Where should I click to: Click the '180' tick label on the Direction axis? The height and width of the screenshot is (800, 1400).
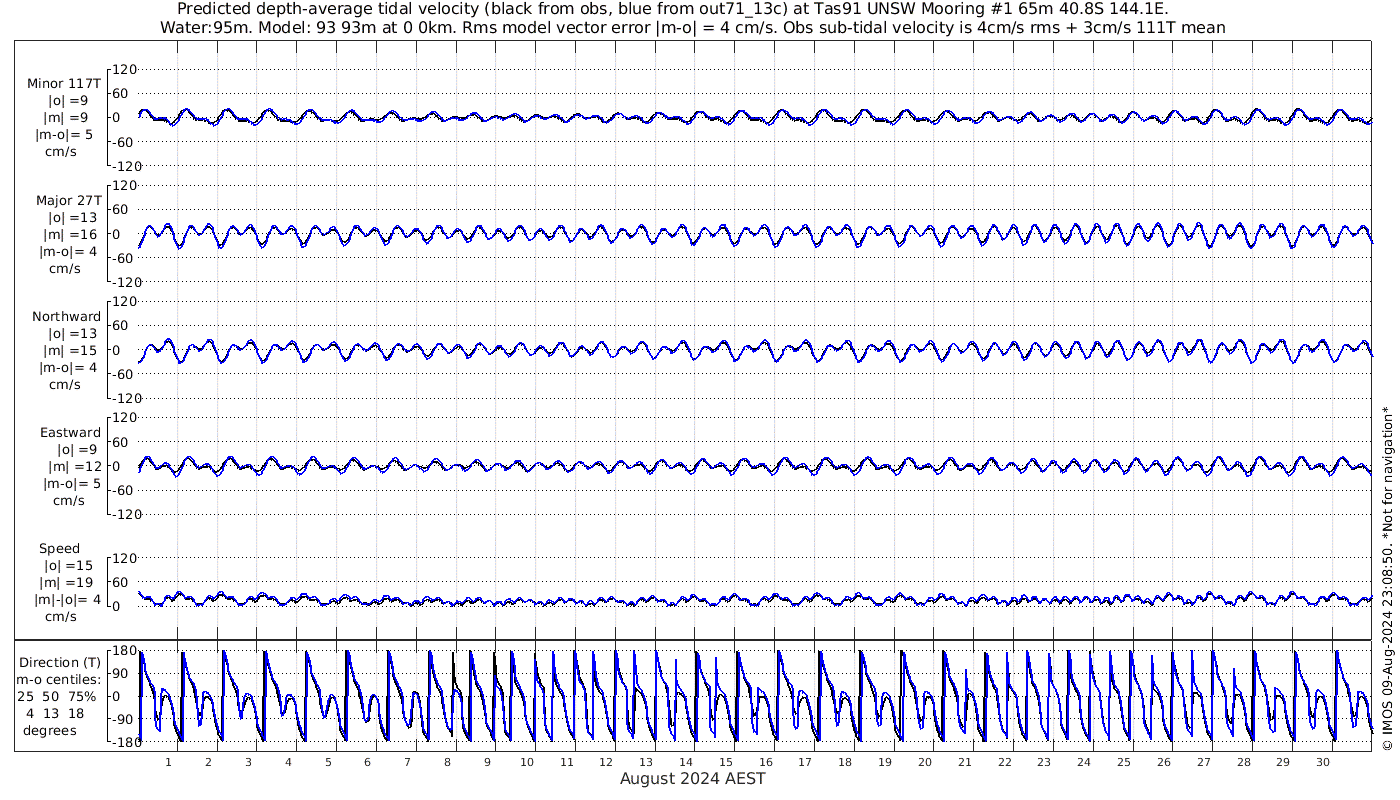click(x=124, y=651)
